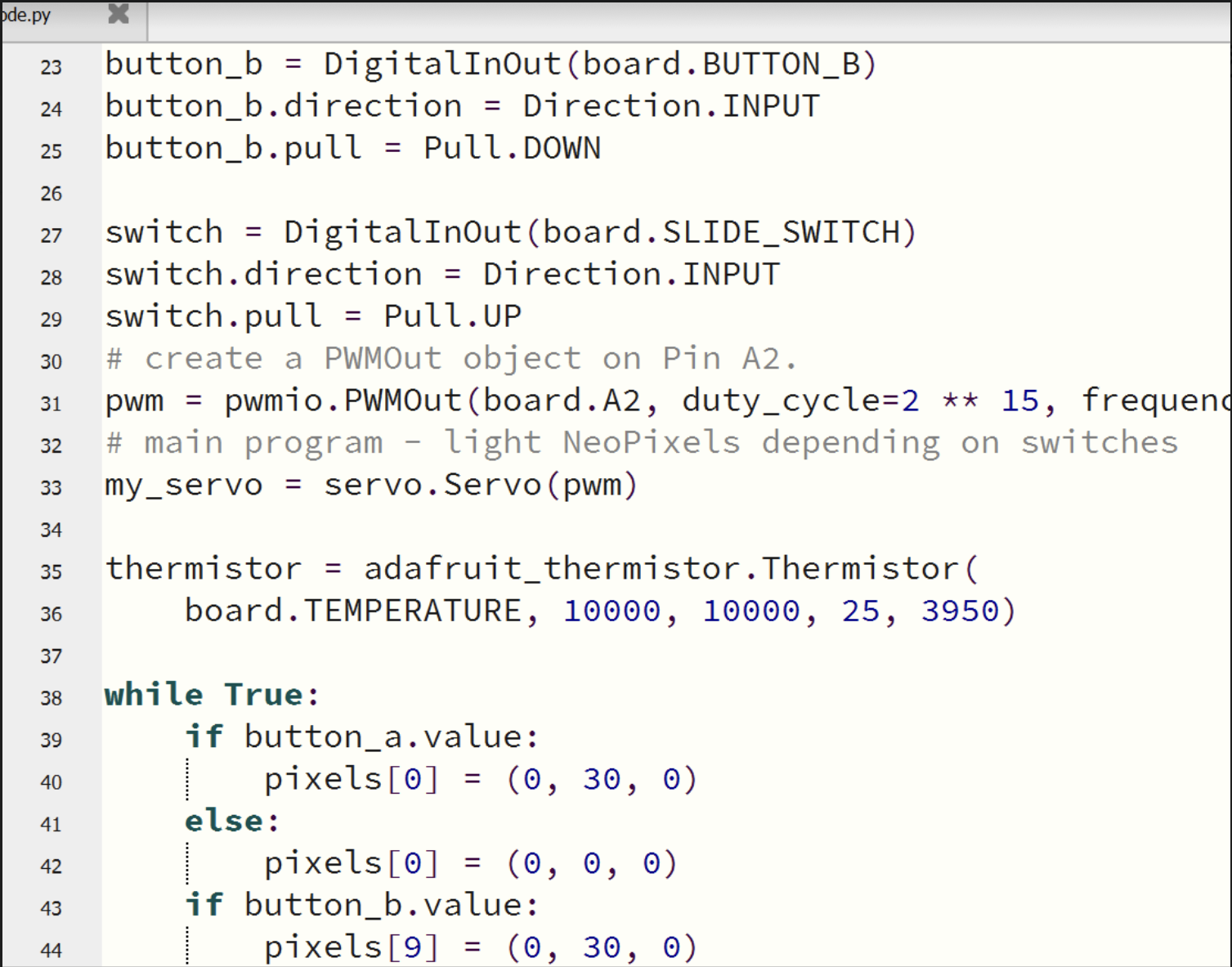Click 'pixels[0] = (0, 0, 0)' line
The height and width of the screenshot is (967, 1232).
tap(471, 863)
